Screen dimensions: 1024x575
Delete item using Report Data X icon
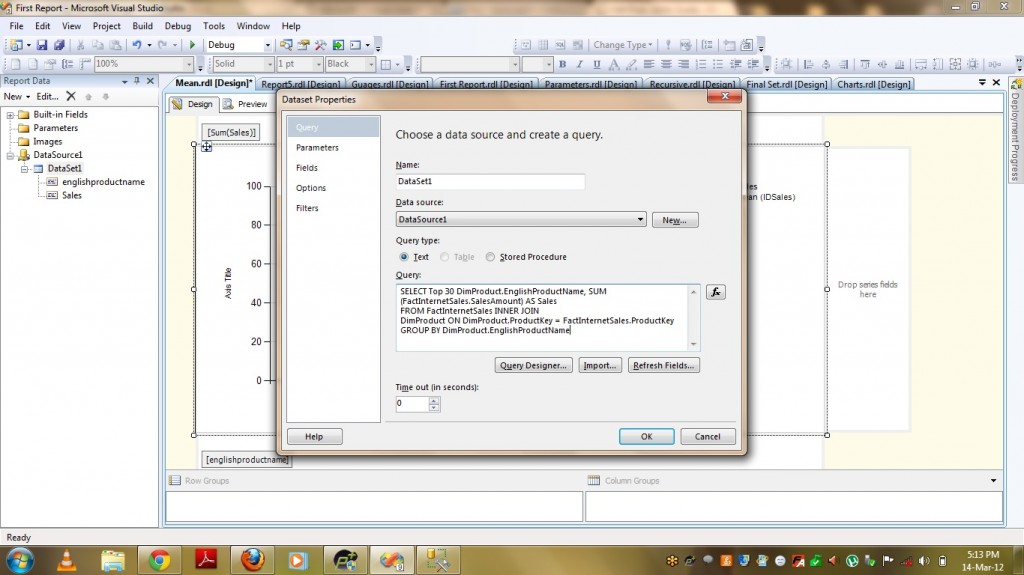click(x=71, y=96)
